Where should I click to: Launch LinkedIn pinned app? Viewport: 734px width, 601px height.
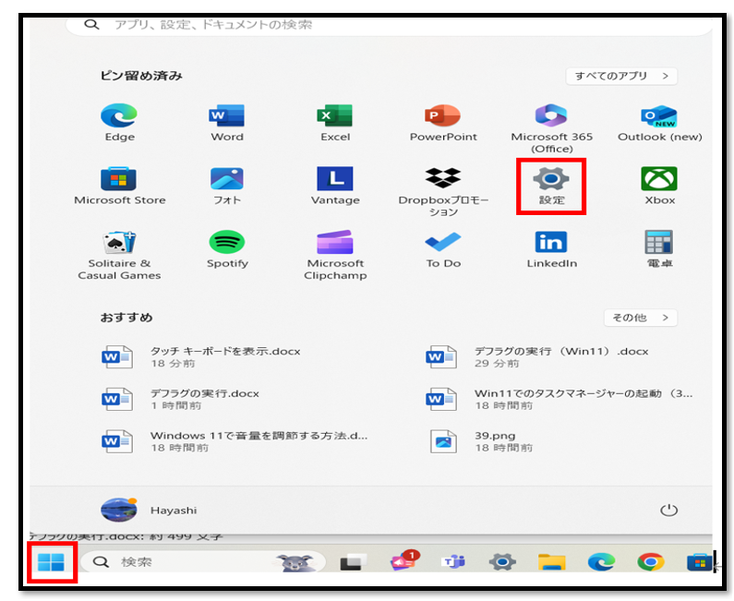[x=551, y=249]
